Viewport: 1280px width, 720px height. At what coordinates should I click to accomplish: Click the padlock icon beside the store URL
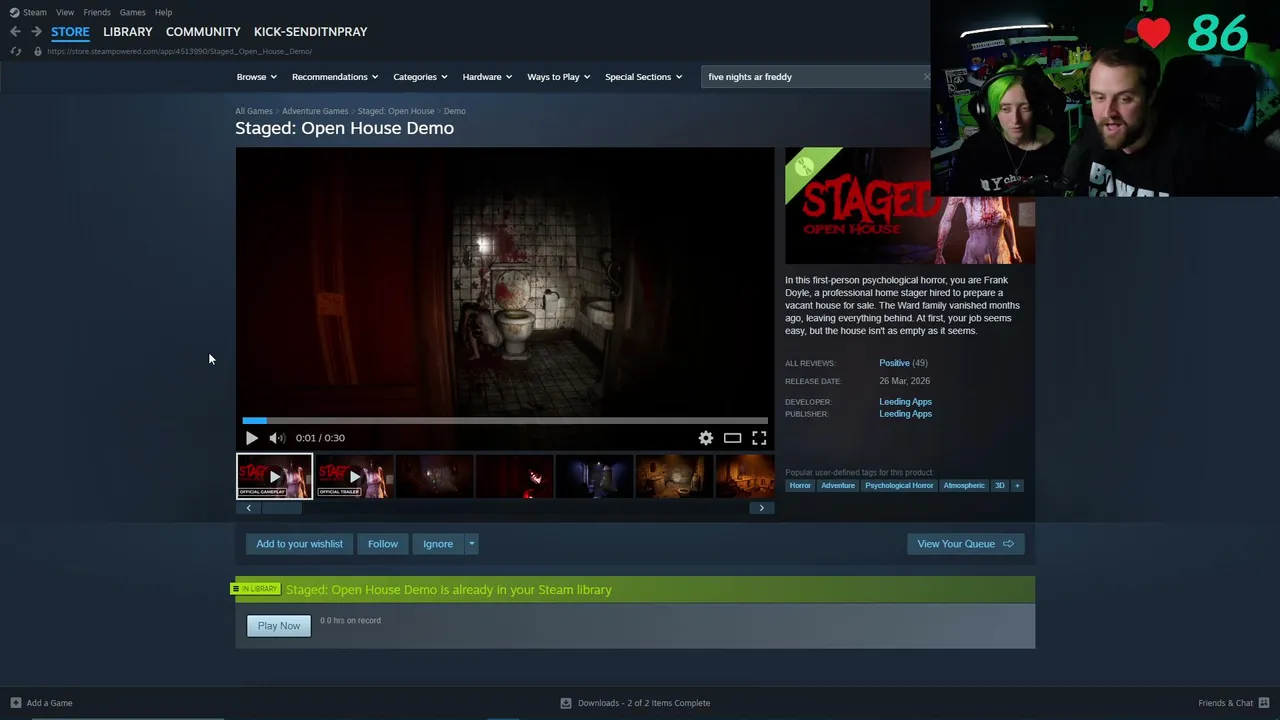point(38,51)
